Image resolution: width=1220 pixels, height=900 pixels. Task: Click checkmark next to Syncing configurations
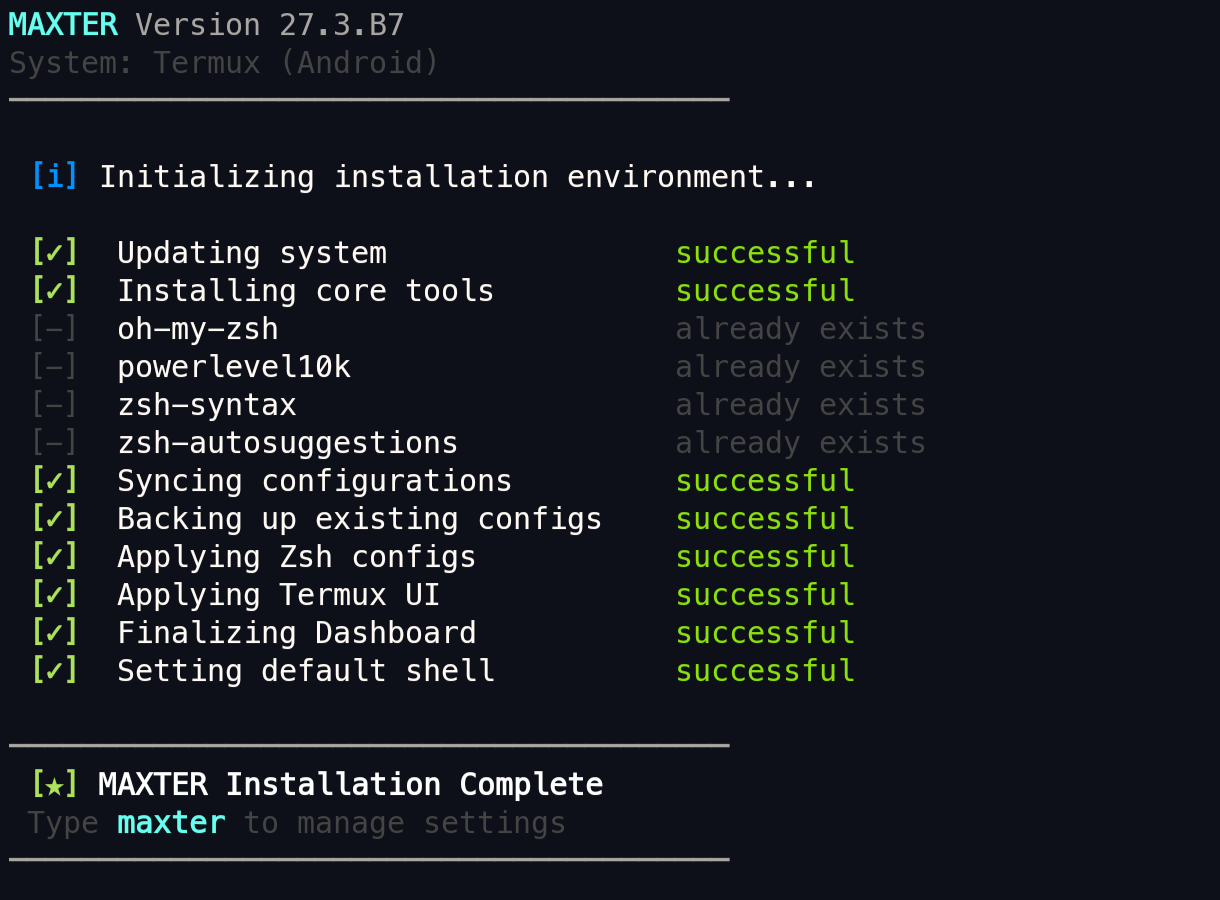[54, 481]
